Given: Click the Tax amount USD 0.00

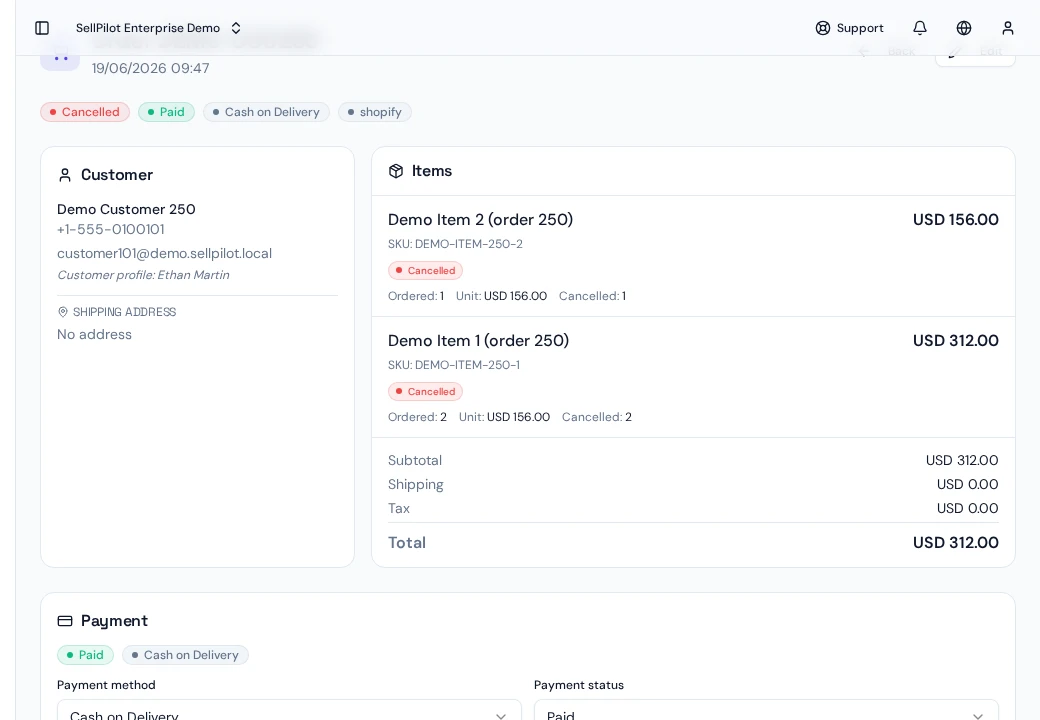Looking at the screenshot, I should pos(967,509).
